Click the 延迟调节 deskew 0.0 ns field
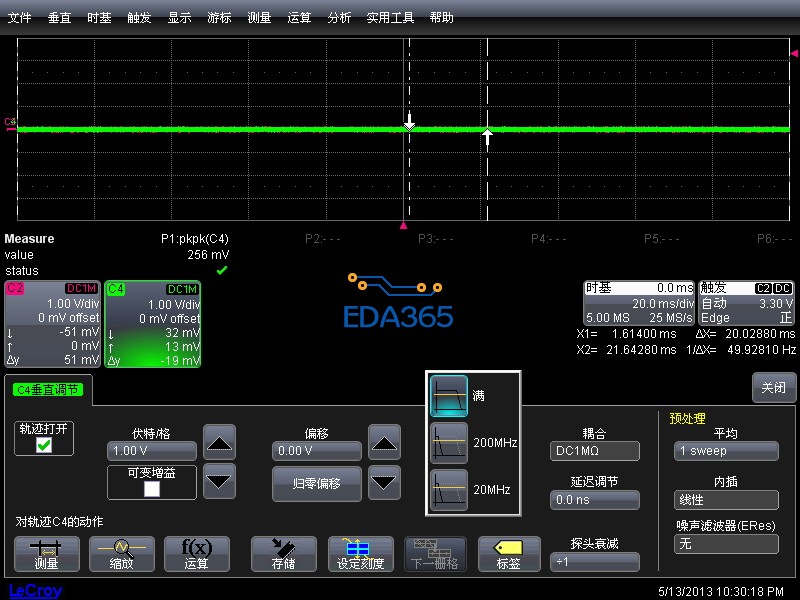Screen dimensions: 800x600 coord(595,499)
